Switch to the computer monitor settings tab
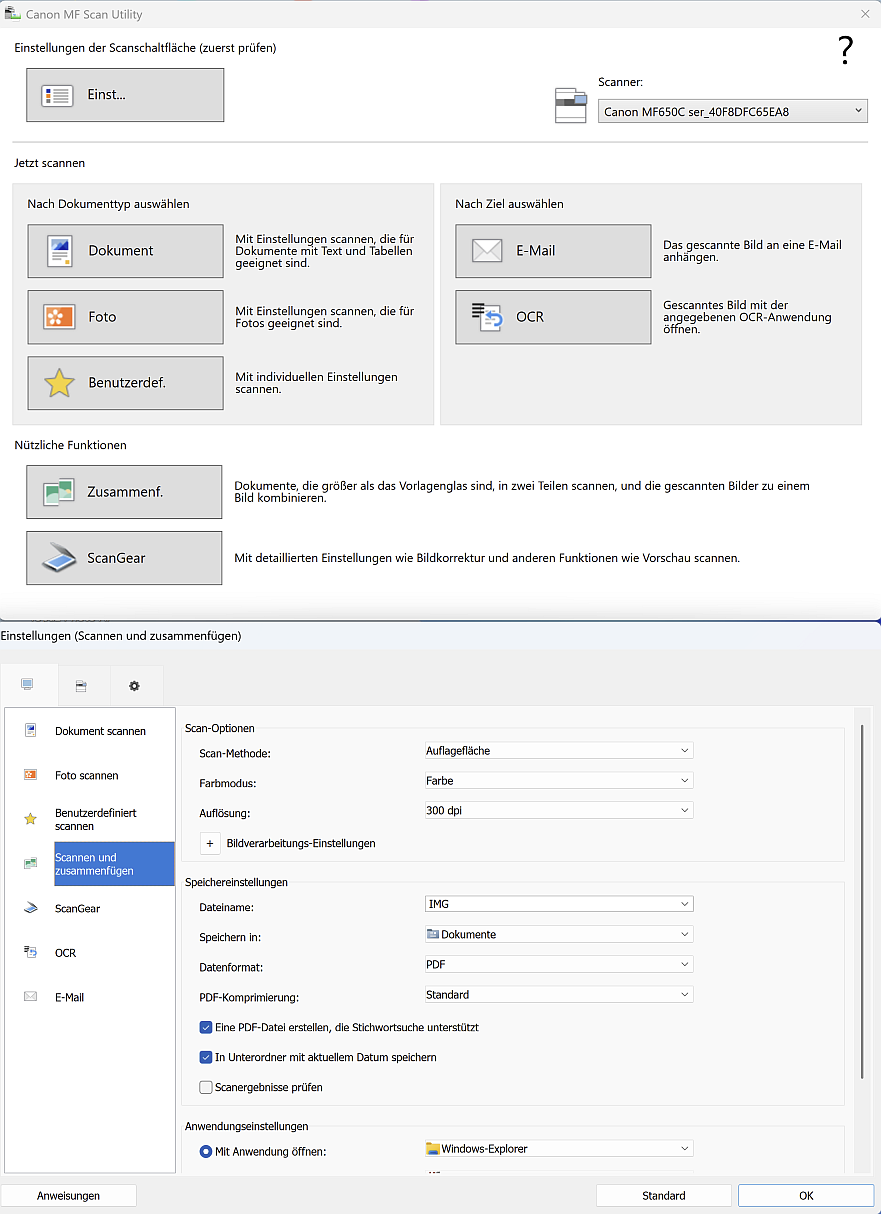 click(27, 685)
